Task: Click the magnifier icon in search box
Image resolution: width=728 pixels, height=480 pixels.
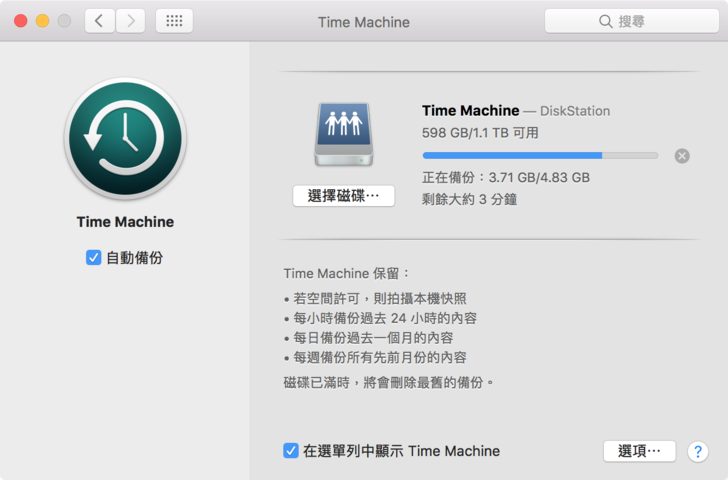Action: (x=605, y=21)
